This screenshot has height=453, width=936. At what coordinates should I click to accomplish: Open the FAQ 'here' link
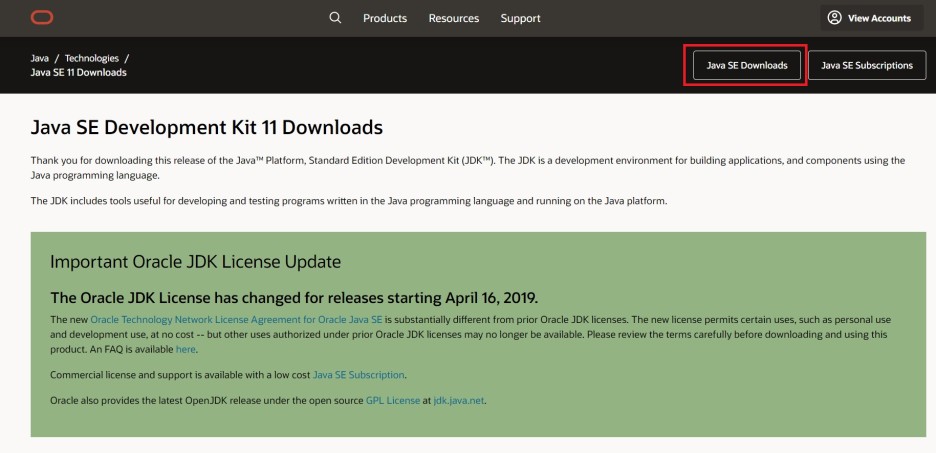pyautogui.click(x=186, y=350)
